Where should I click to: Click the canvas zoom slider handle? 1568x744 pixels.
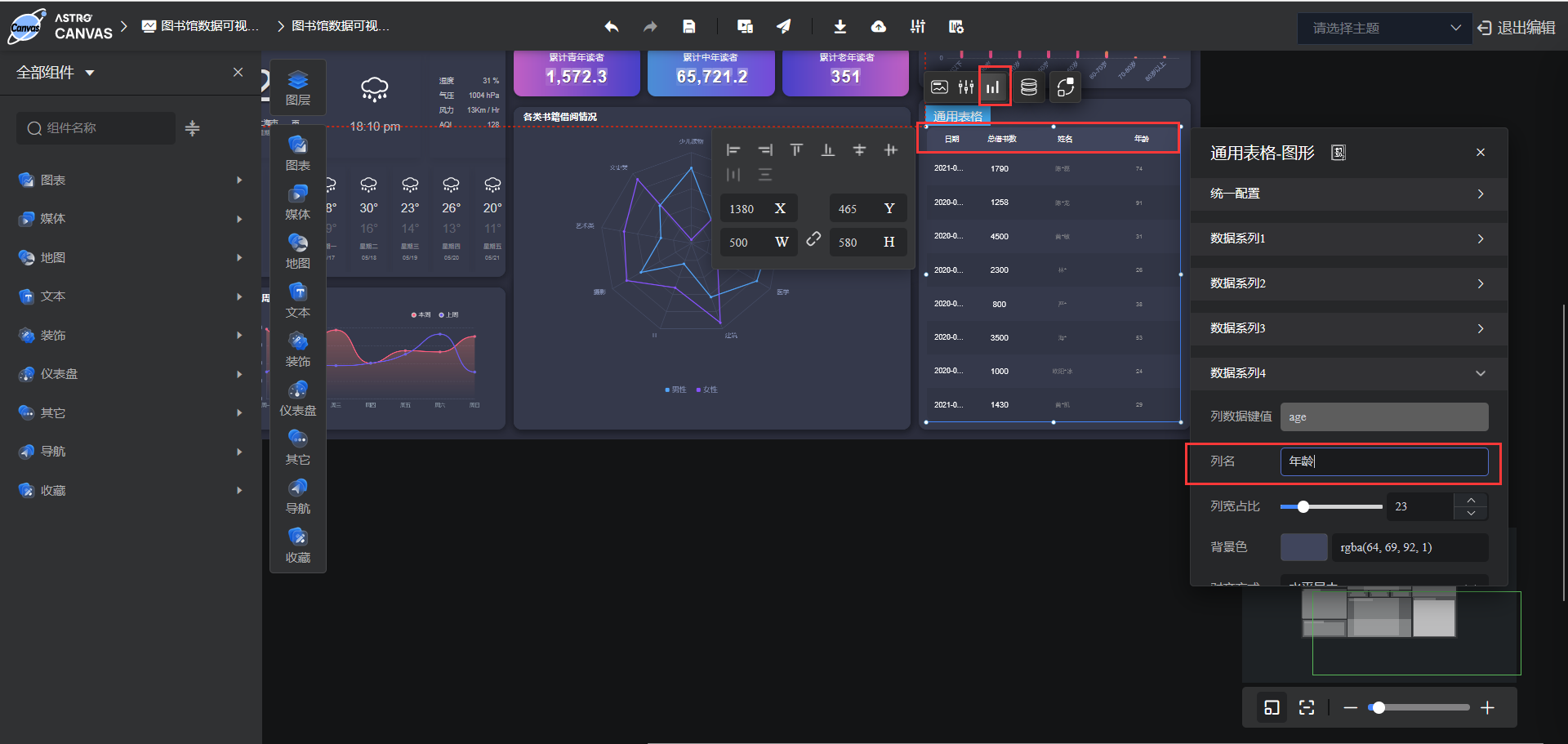(1379, 707)
